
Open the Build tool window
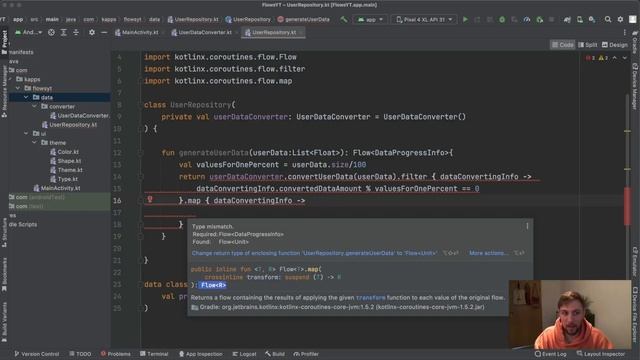coord(275,354)
